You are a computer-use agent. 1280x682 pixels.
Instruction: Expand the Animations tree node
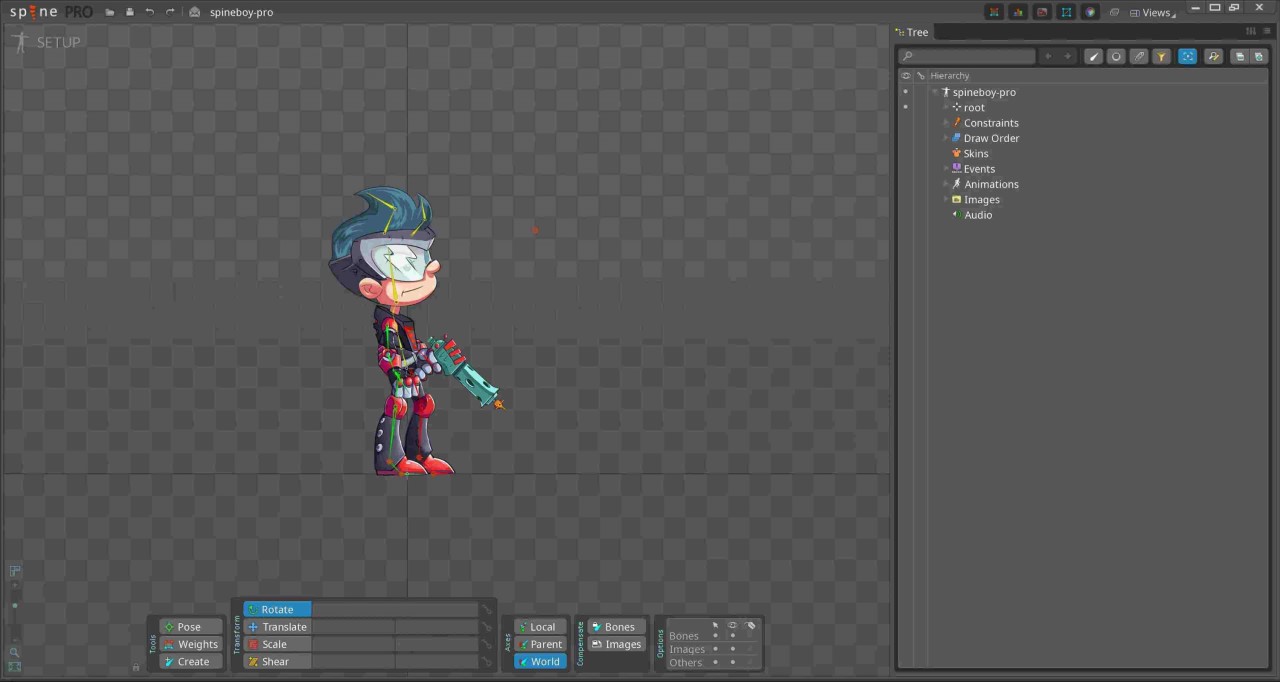point(946,184)
